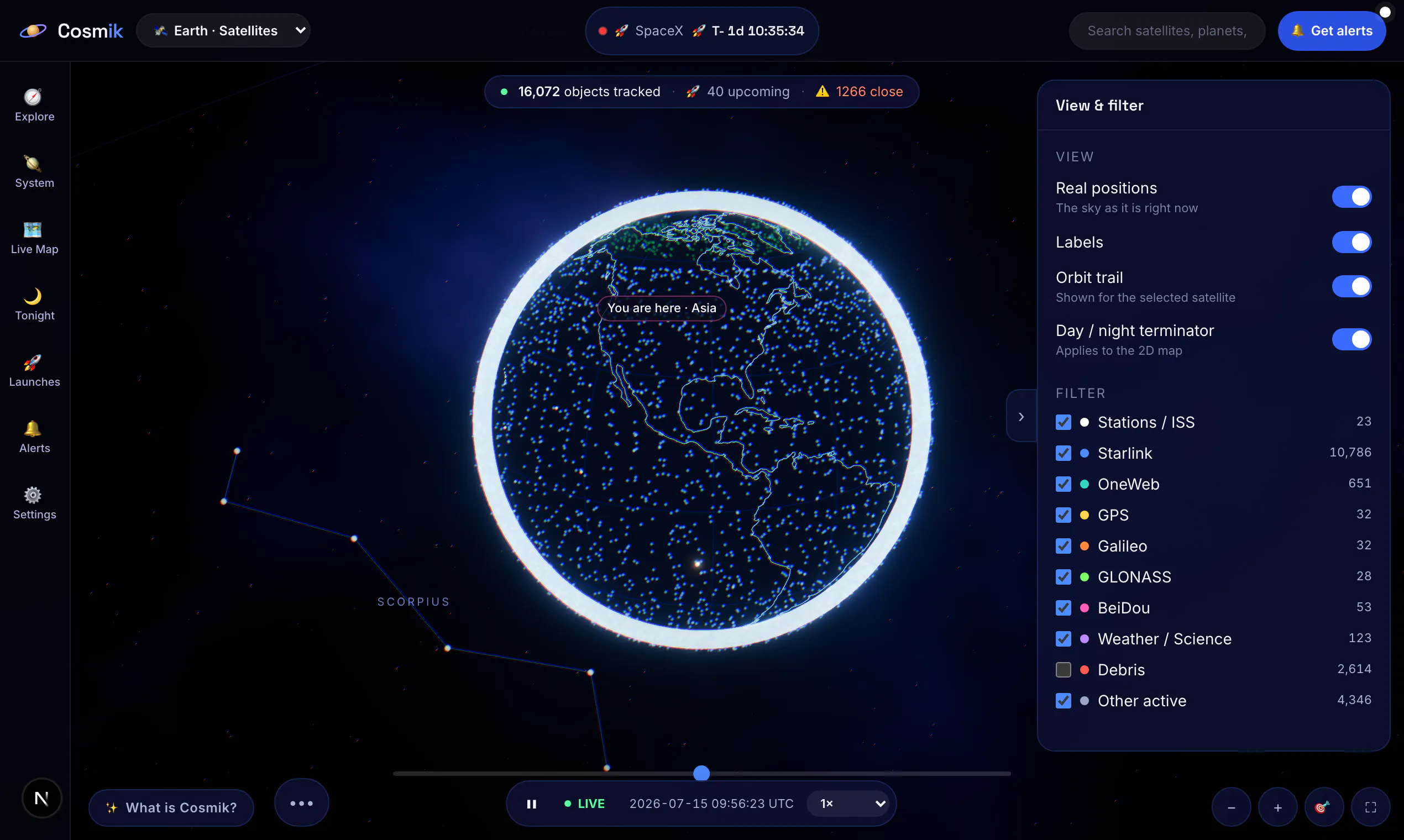Open the Alerts bell in sidebar
The image size is (1404, 840).
coord(33,428)
